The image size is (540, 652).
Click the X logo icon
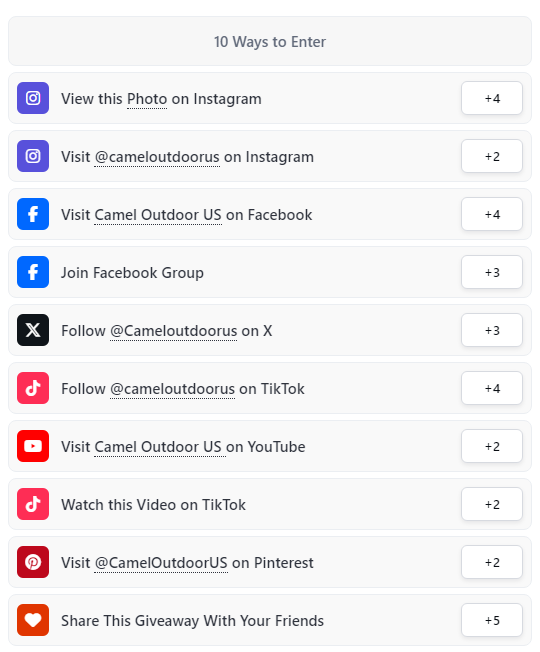tap(33, 330)
